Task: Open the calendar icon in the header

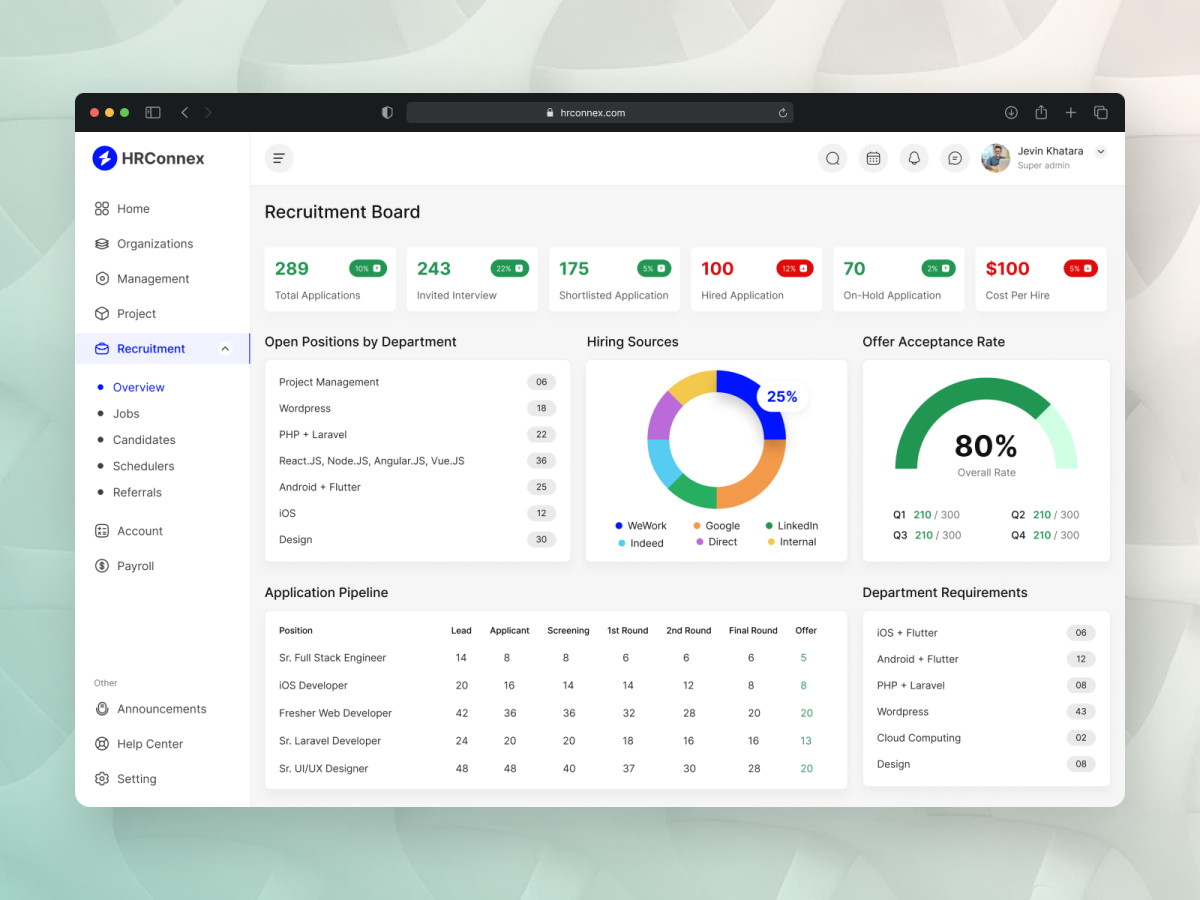Action: pyautogui.click(x=873, y=158)
